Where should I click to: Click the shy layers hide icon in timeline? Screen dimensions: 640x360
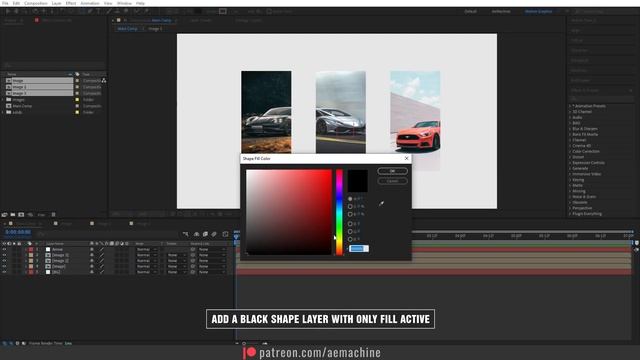point(196,234)
